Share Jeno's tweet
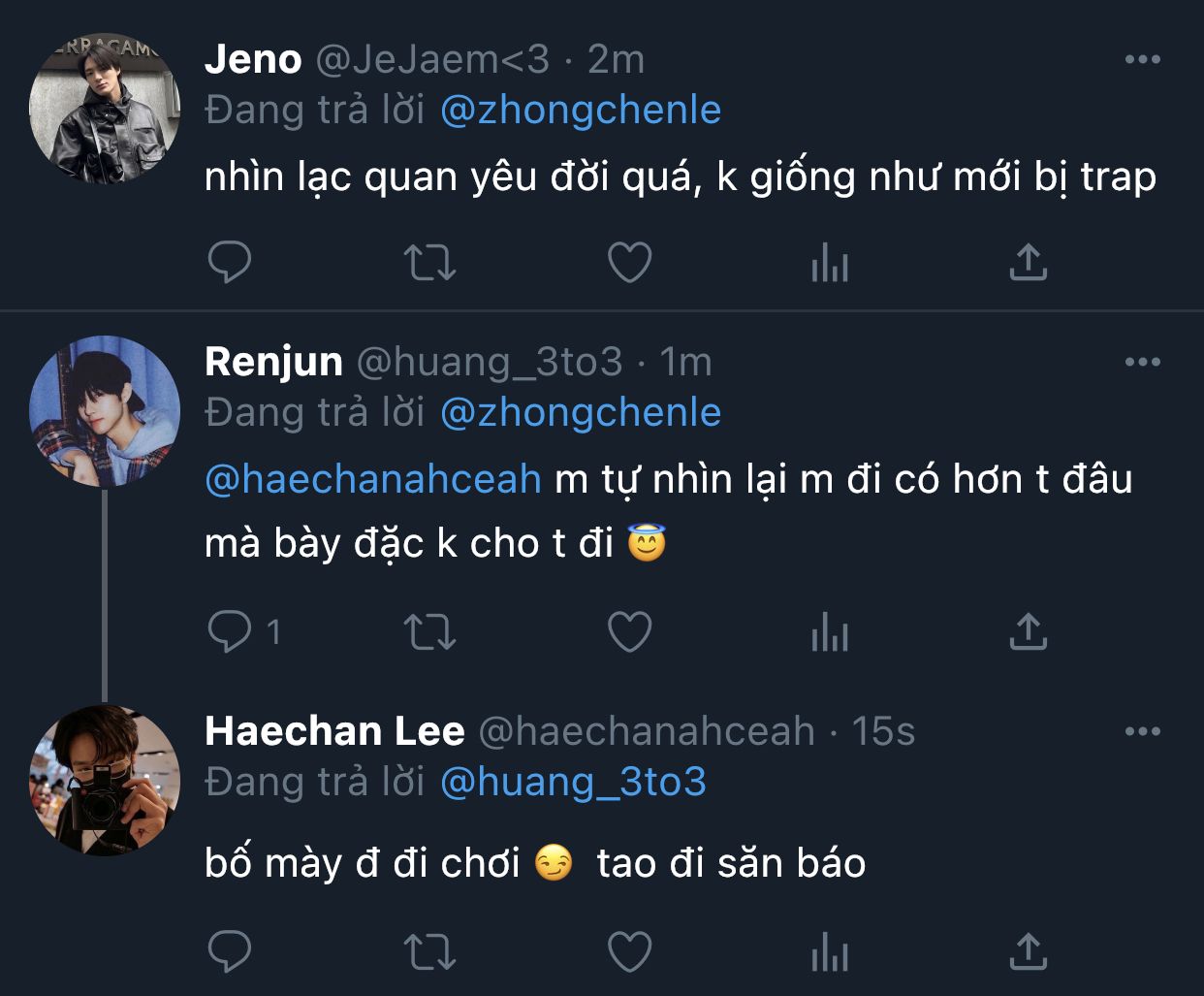 coord(1029,262)
